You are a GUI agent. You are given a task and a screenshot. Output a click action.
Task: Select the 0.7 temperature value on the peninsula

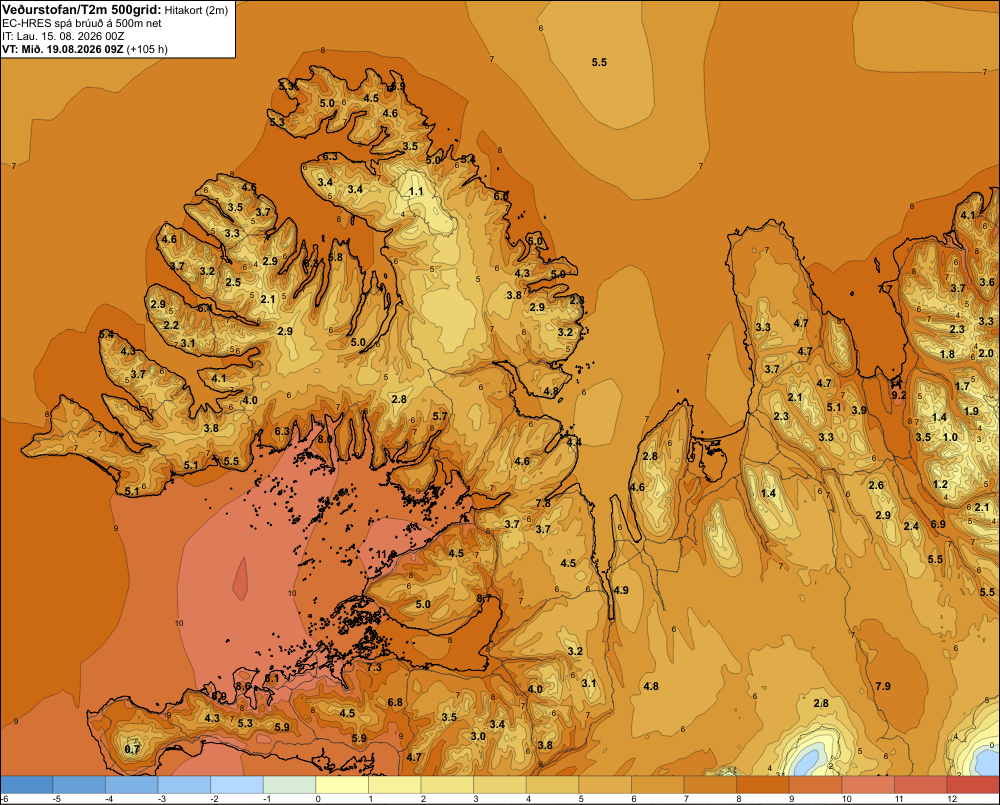[132, 749]
